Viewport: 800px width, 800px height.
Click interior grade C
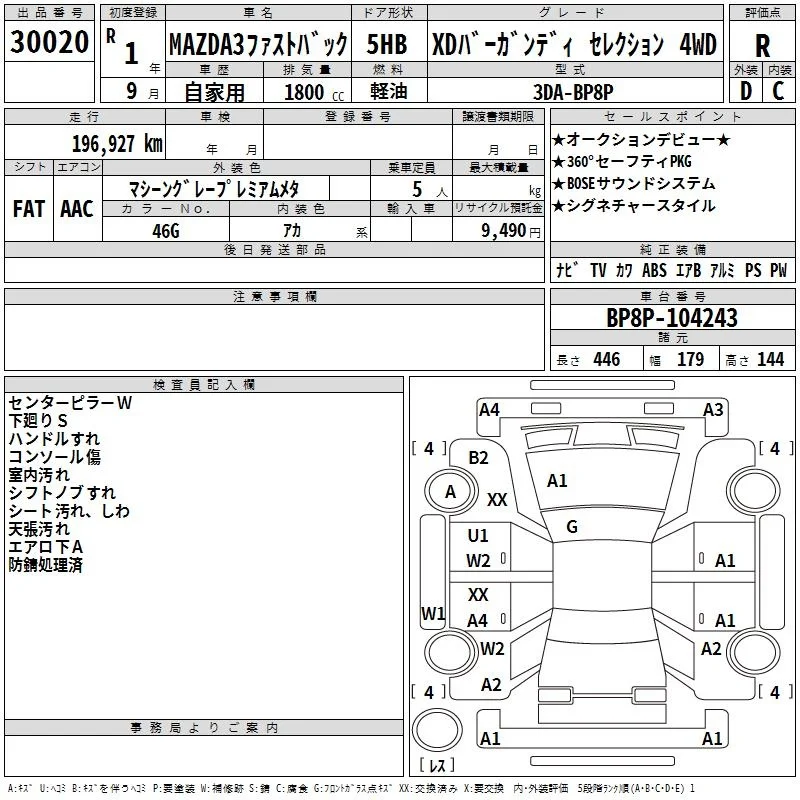tap(778, 91)
